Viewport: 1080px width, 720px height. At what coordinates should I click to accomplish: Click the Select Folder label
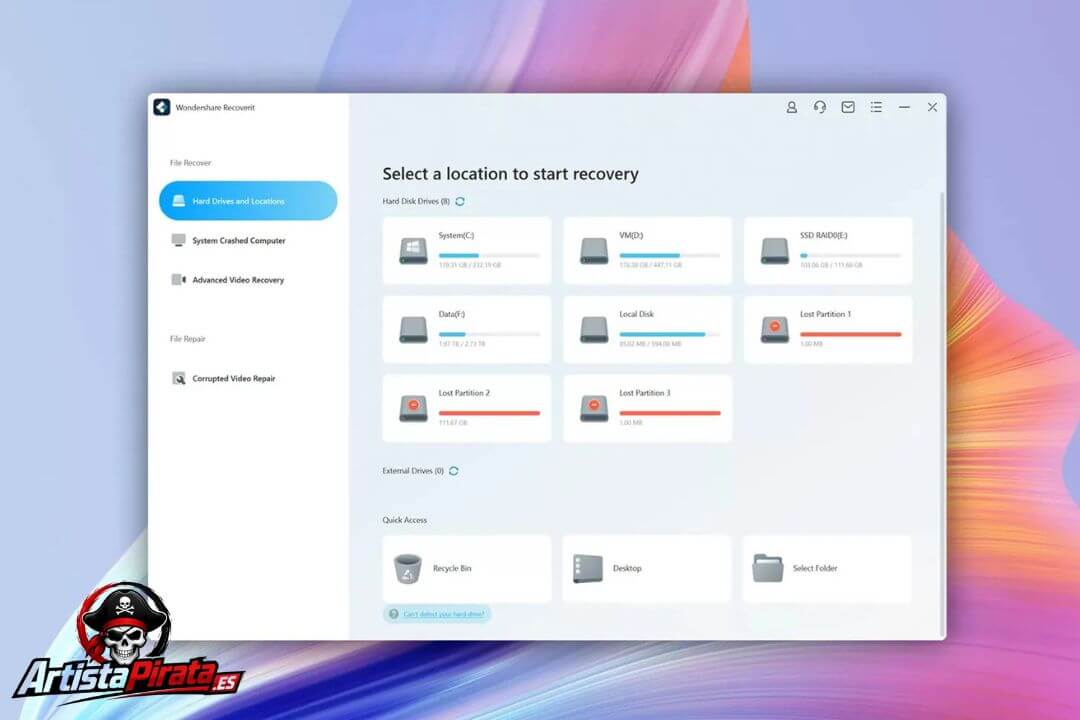[x=815, y=568]
